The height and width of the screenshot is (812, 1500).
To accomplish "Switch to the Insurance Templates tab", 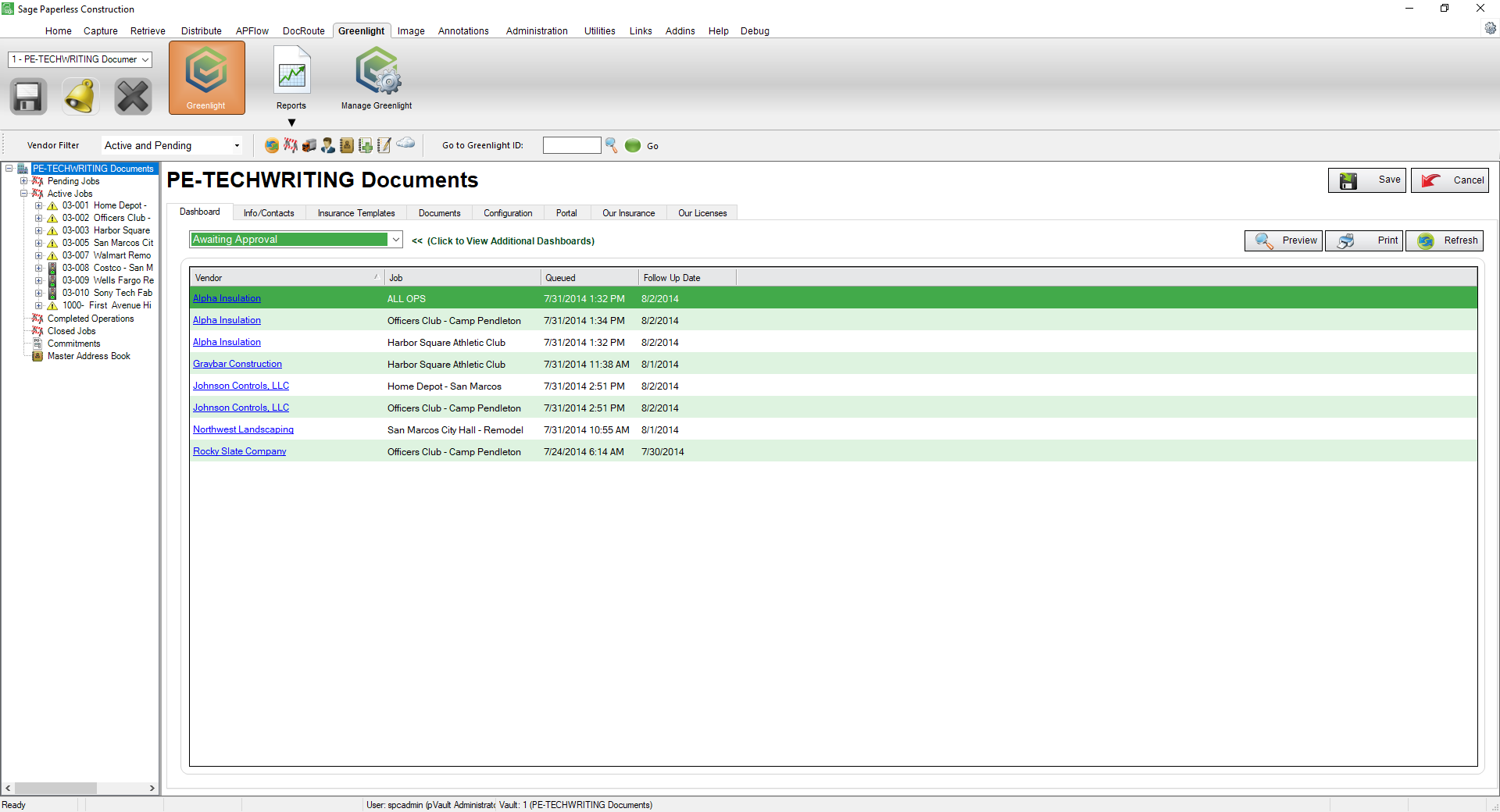I will pos(356,213).
